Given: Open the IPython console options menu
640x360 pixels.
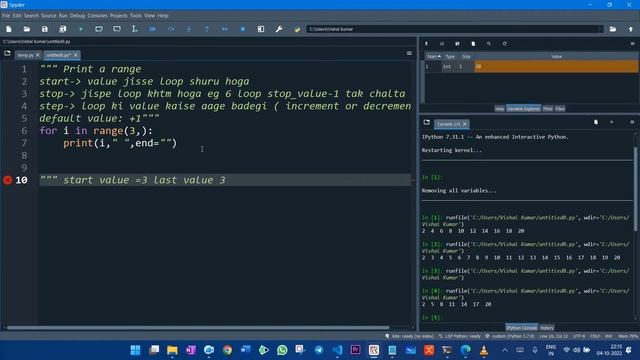Looking at the screenshot, I should coord(632,122).
